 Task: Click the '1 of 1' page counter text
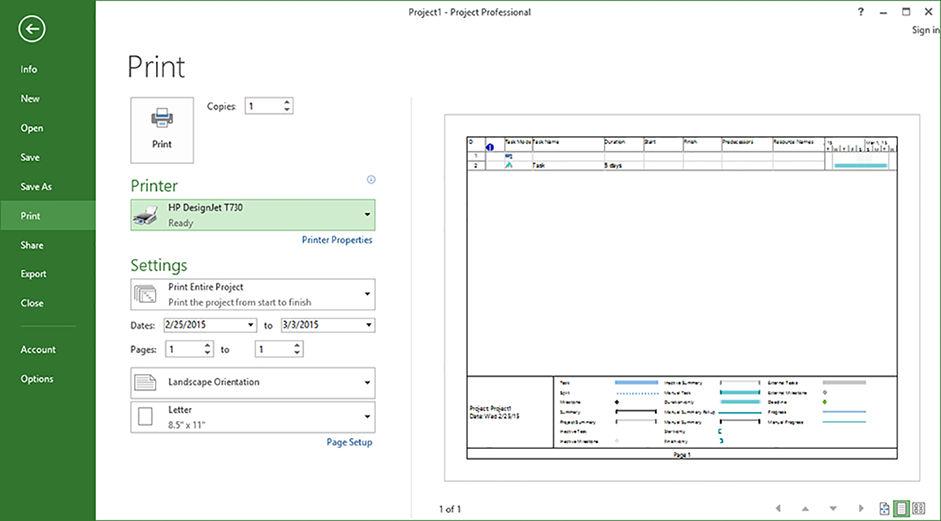(450, 509)
